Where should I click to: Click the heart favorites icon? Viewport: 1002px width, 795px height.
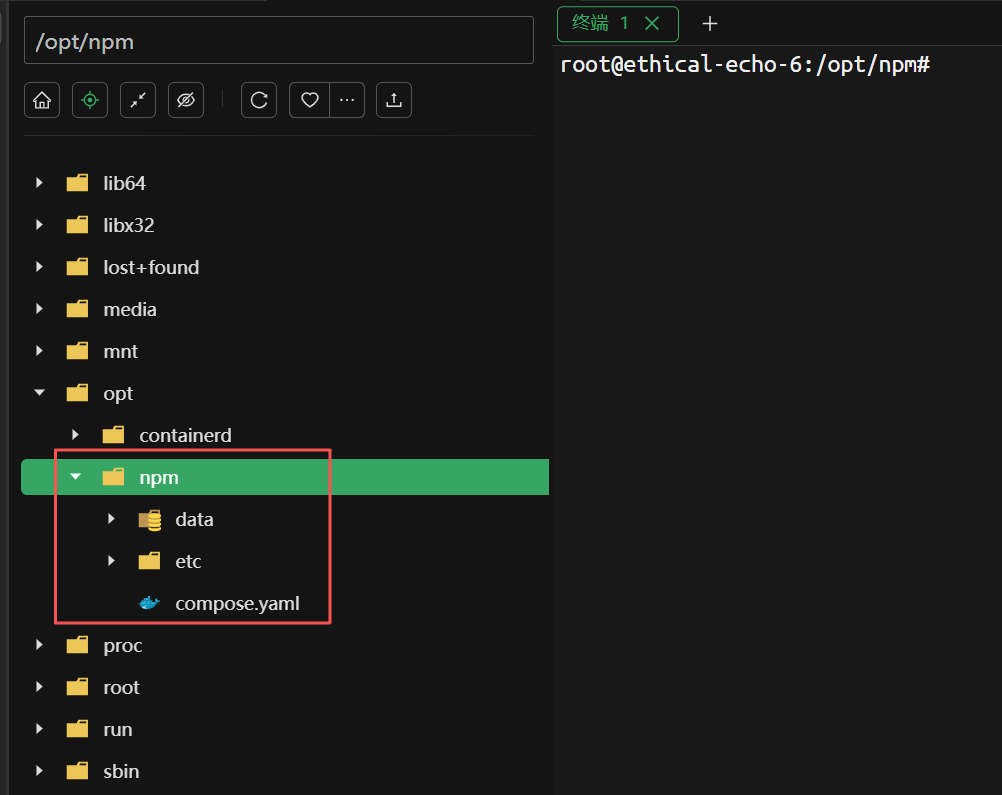click(x=310, y=100)
